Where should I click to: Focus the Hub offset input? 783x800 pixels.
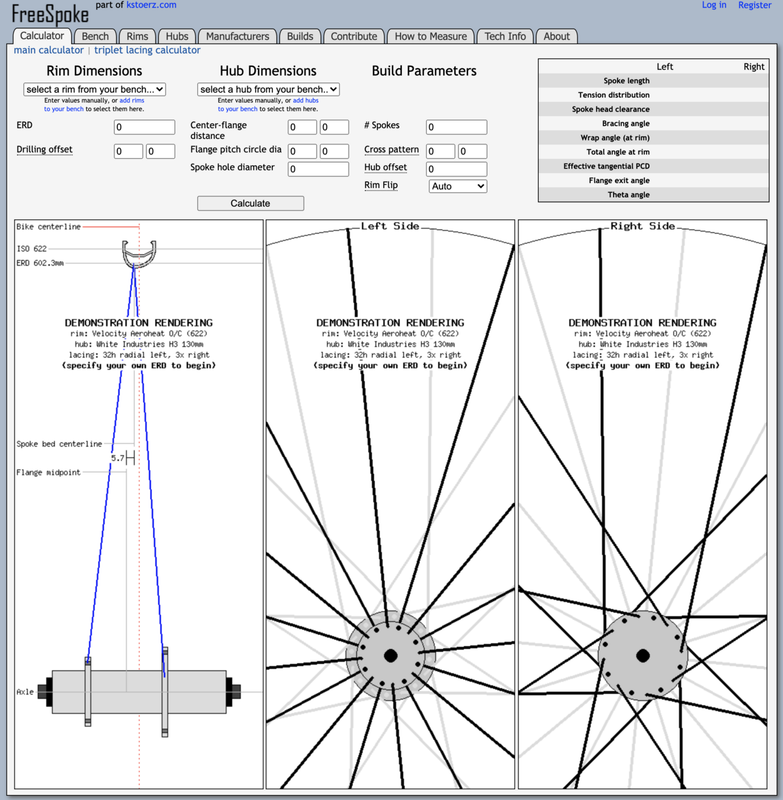pos(457,169)
